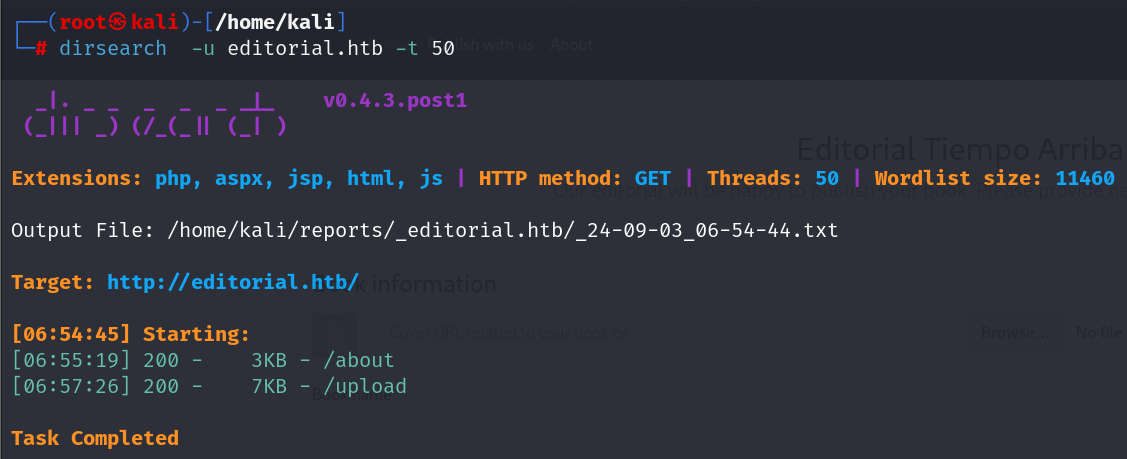Click 'HTTP method: GET' text
The image size is (1127, 459).
tap(575, 178)
